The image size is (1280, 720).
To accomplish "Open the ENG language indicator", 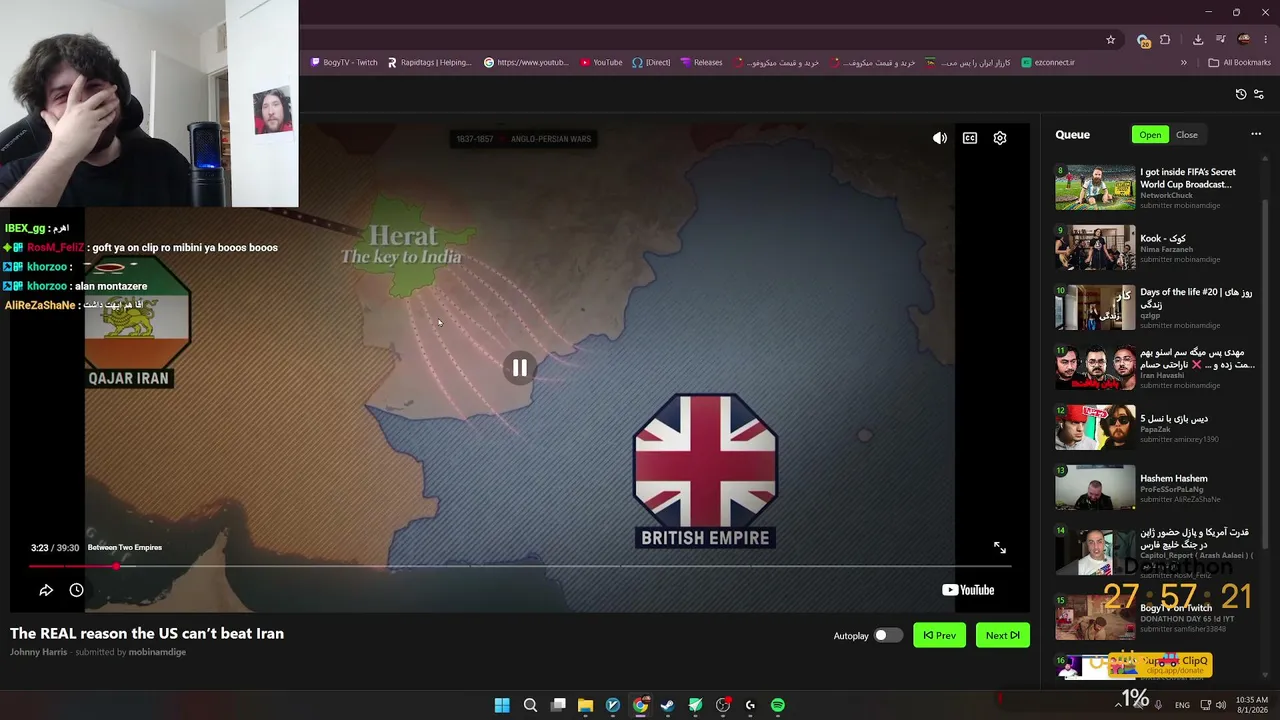I will coord(1183,705).
